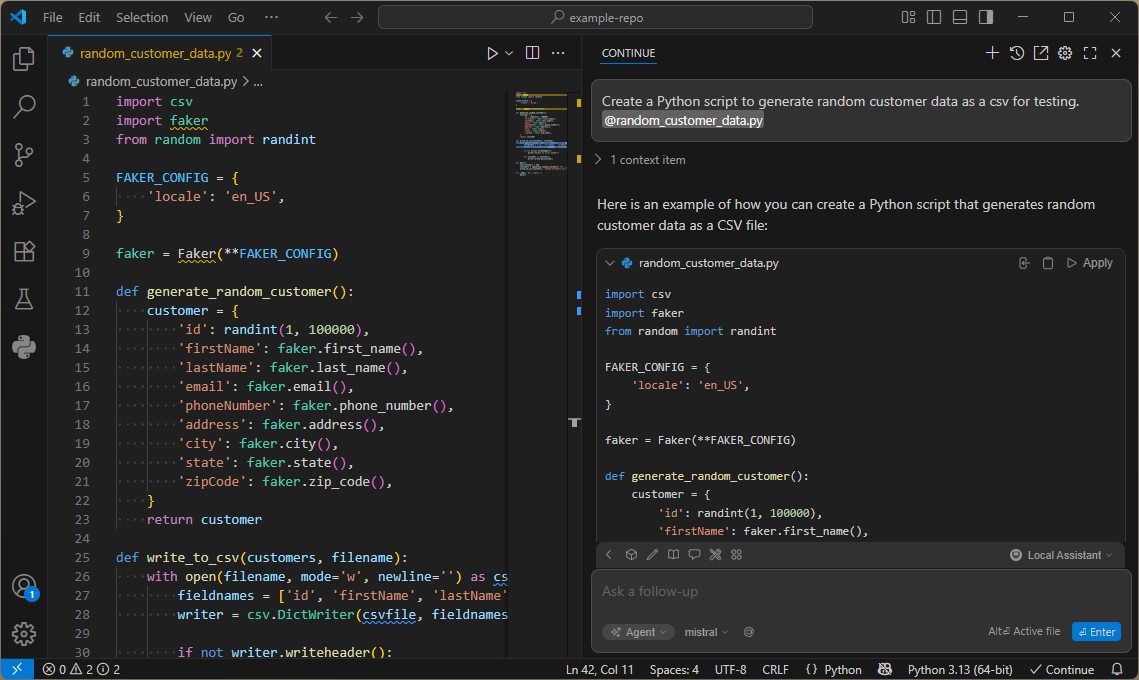This screenshot has width=1139, height=680.
Task: Open Continue settings gear
Action: (1065, 53)
